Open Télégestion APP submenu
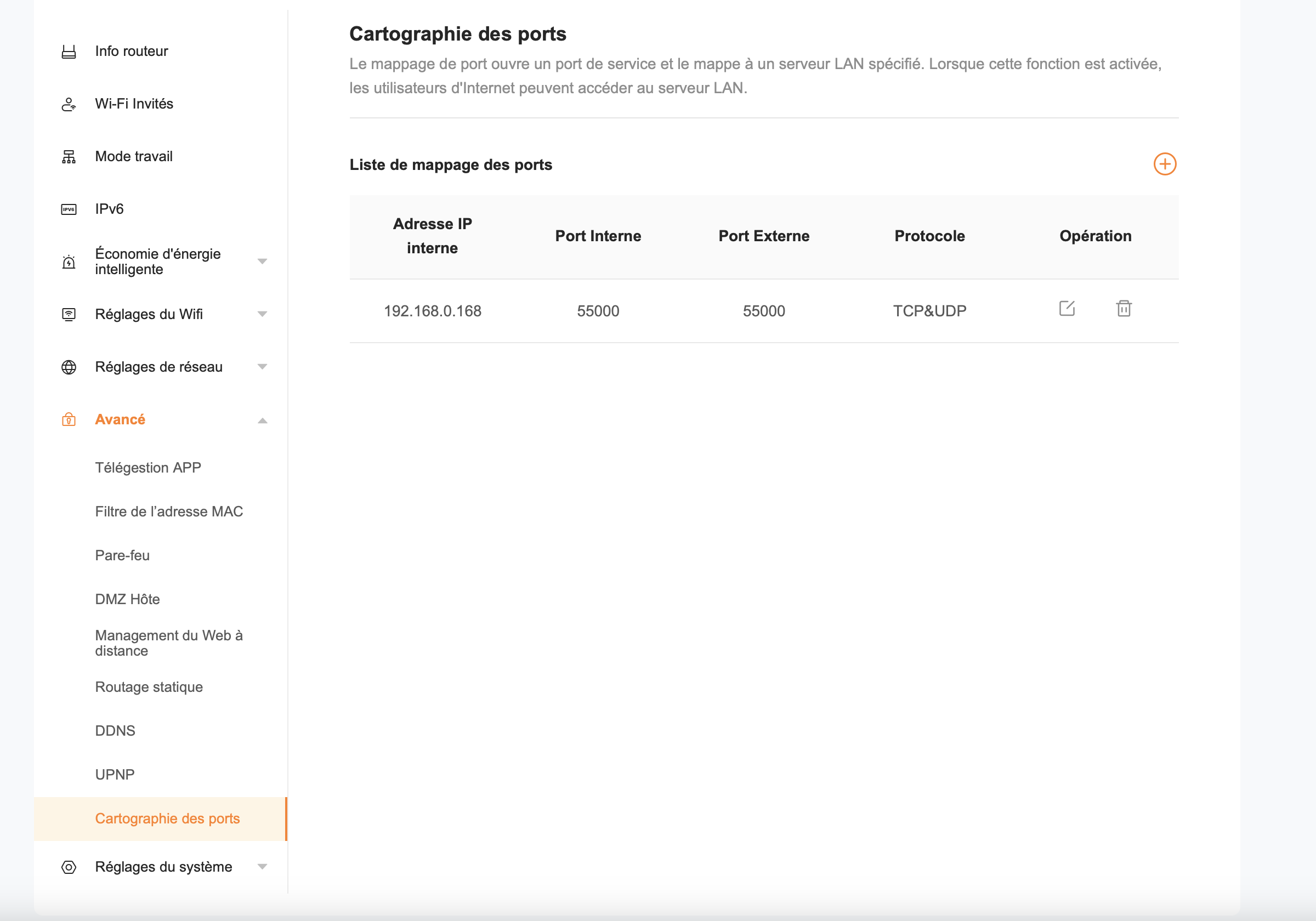Screen dimensions: 1316x921 (x=149, y=468)
